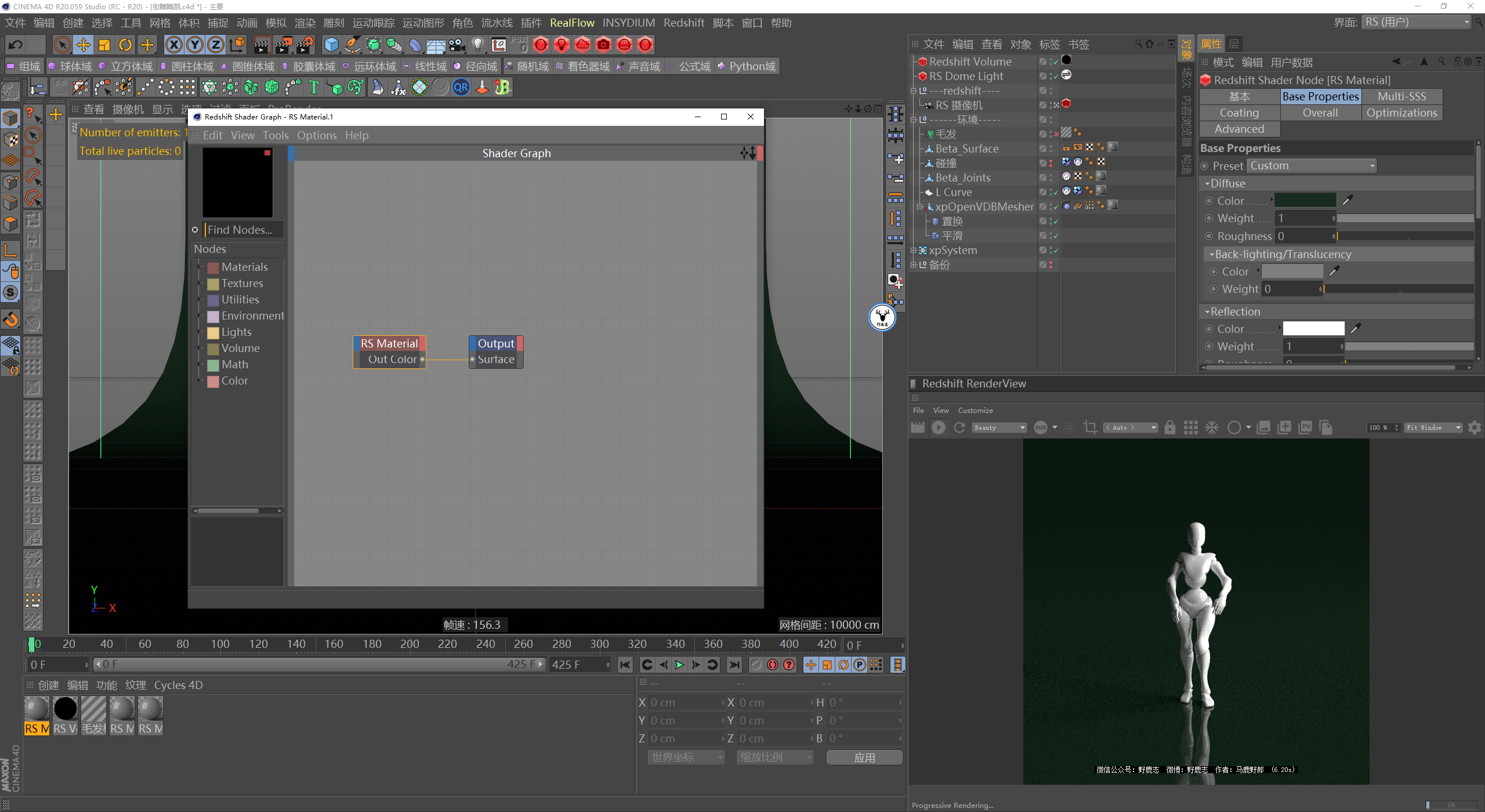Click the Undo arrow icon
This screenshot has width=1485, height=812.
click(16, 45)
